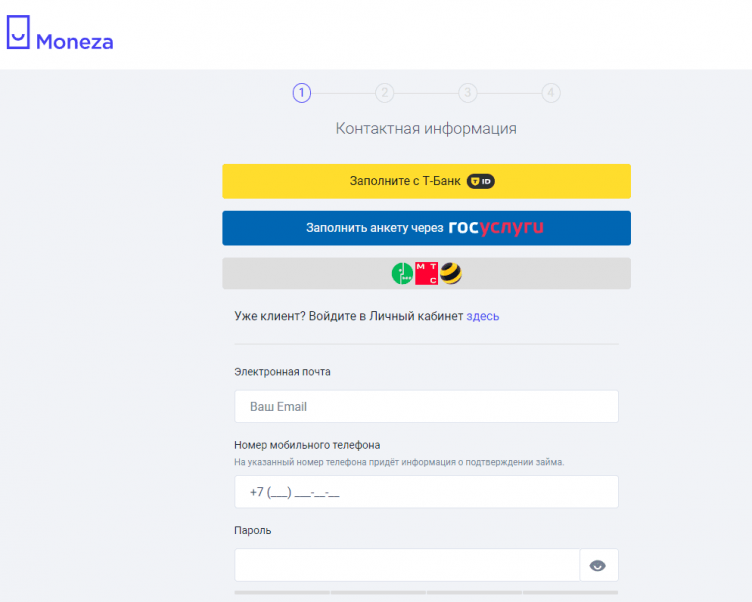The width and height of the screenshot is (752, 602).
Task: Go to step 1 in progress indicator
Action: click(302, 93)
